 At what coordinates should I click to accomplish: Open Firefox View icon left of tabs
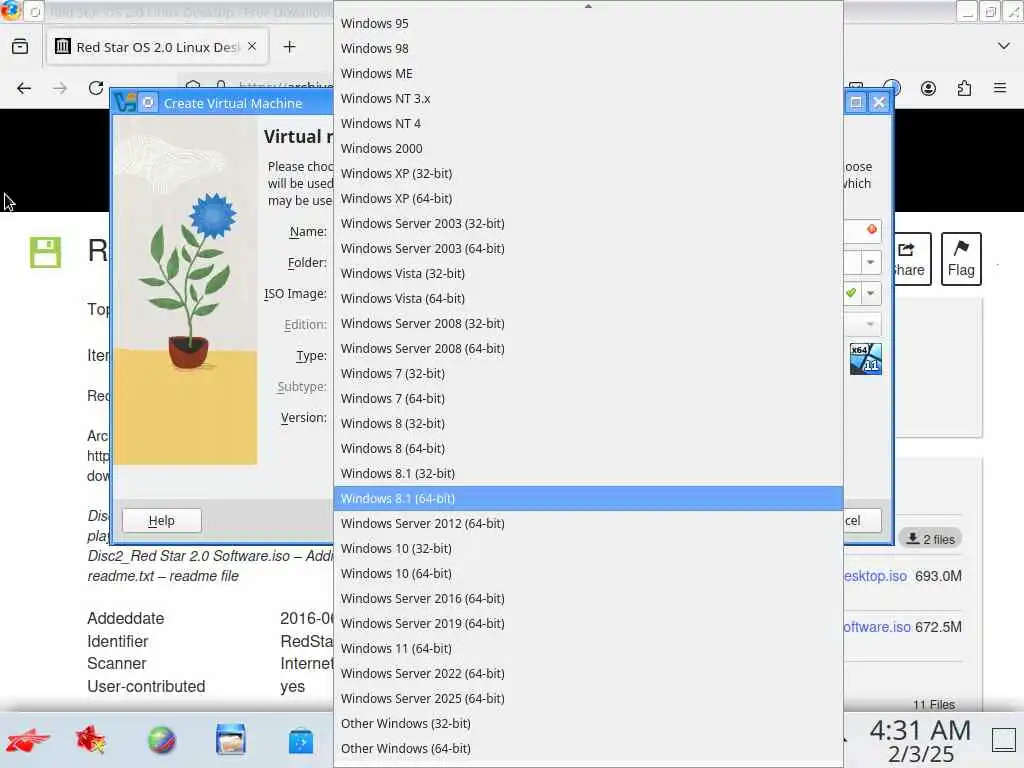20,46
